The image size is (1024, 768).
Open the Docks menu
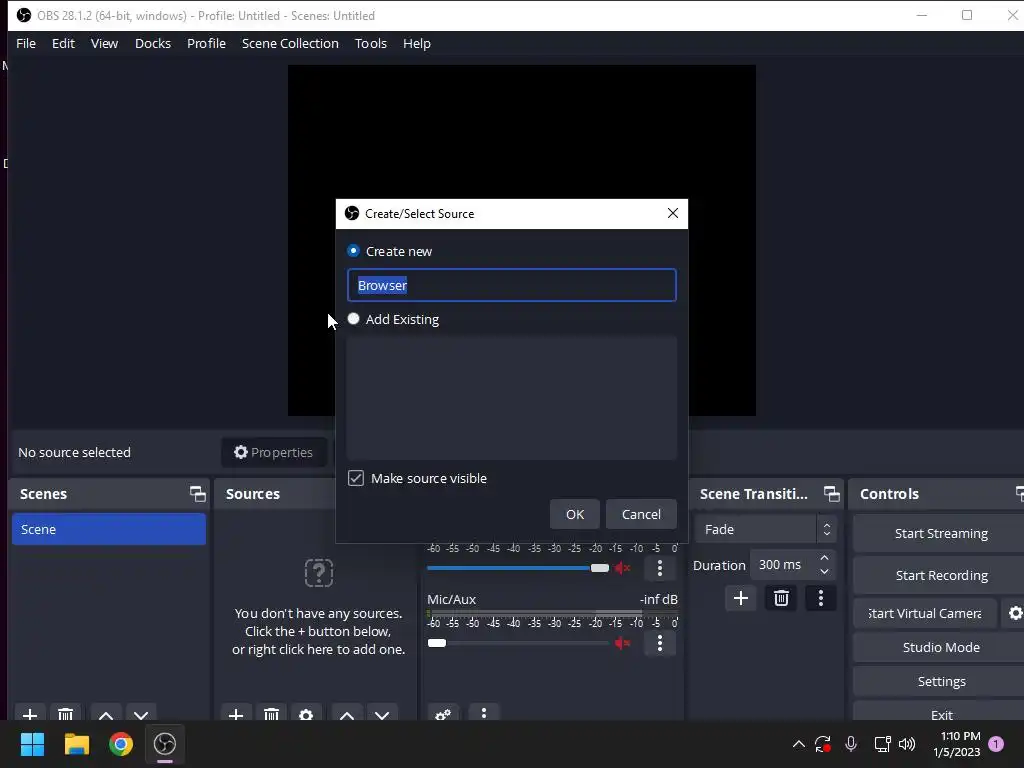(x=153, y=43)
